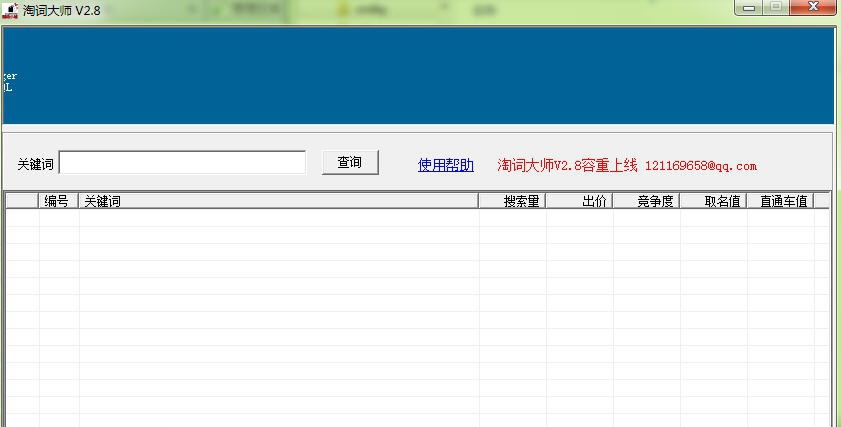The height and width of the screenshot is (427, 841).
Task: Sort by the 关键词 column header
Action: (278, 201)
